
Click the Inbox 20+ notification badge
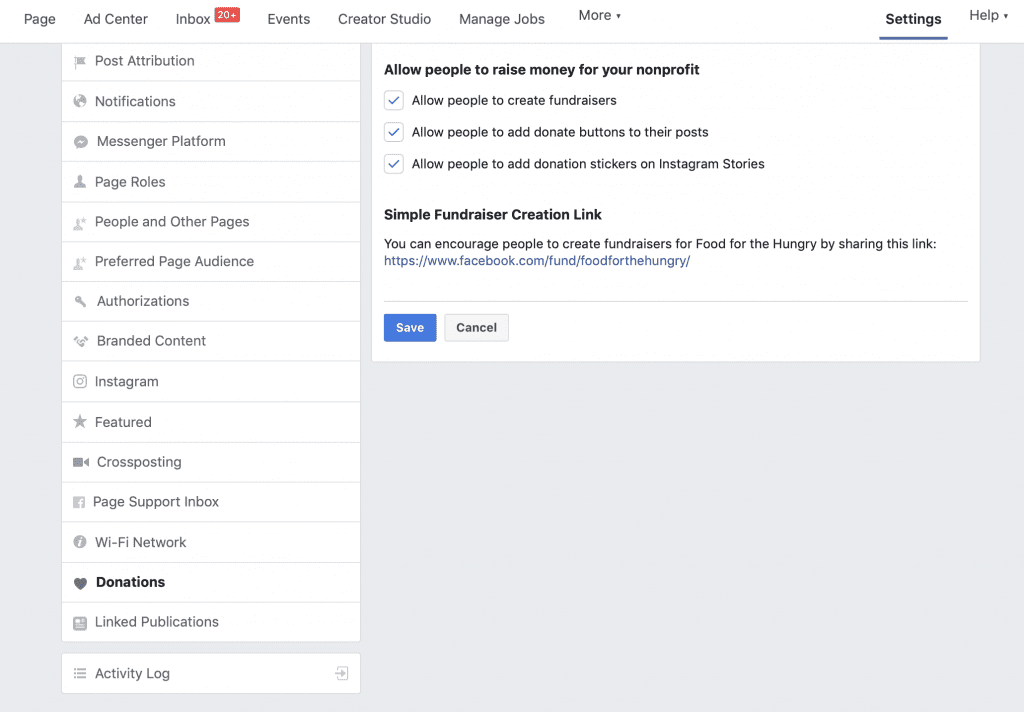pos(227,15)
